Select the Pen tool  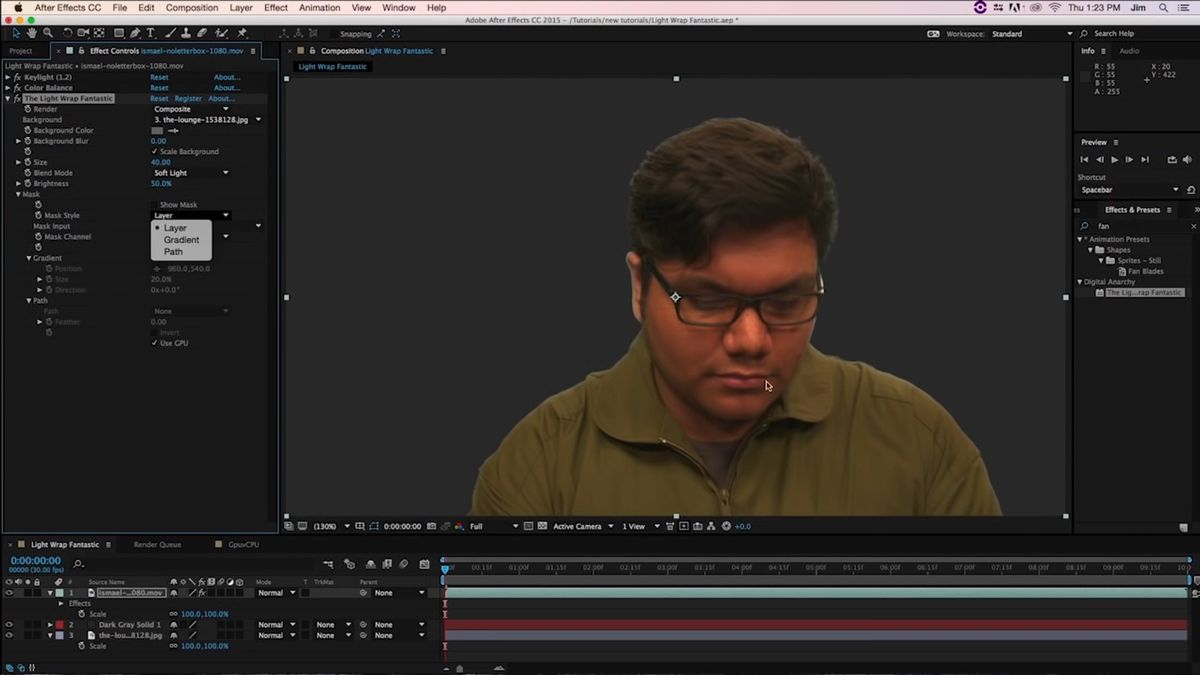pyautogui.click(x=136, y=33)
